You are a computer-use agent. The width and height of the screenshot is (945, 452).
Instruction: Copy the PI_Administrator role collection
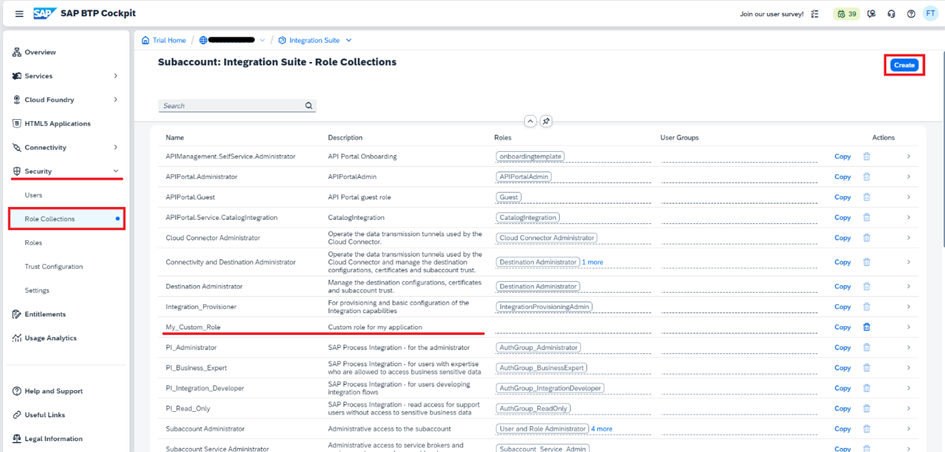point(843,348)
